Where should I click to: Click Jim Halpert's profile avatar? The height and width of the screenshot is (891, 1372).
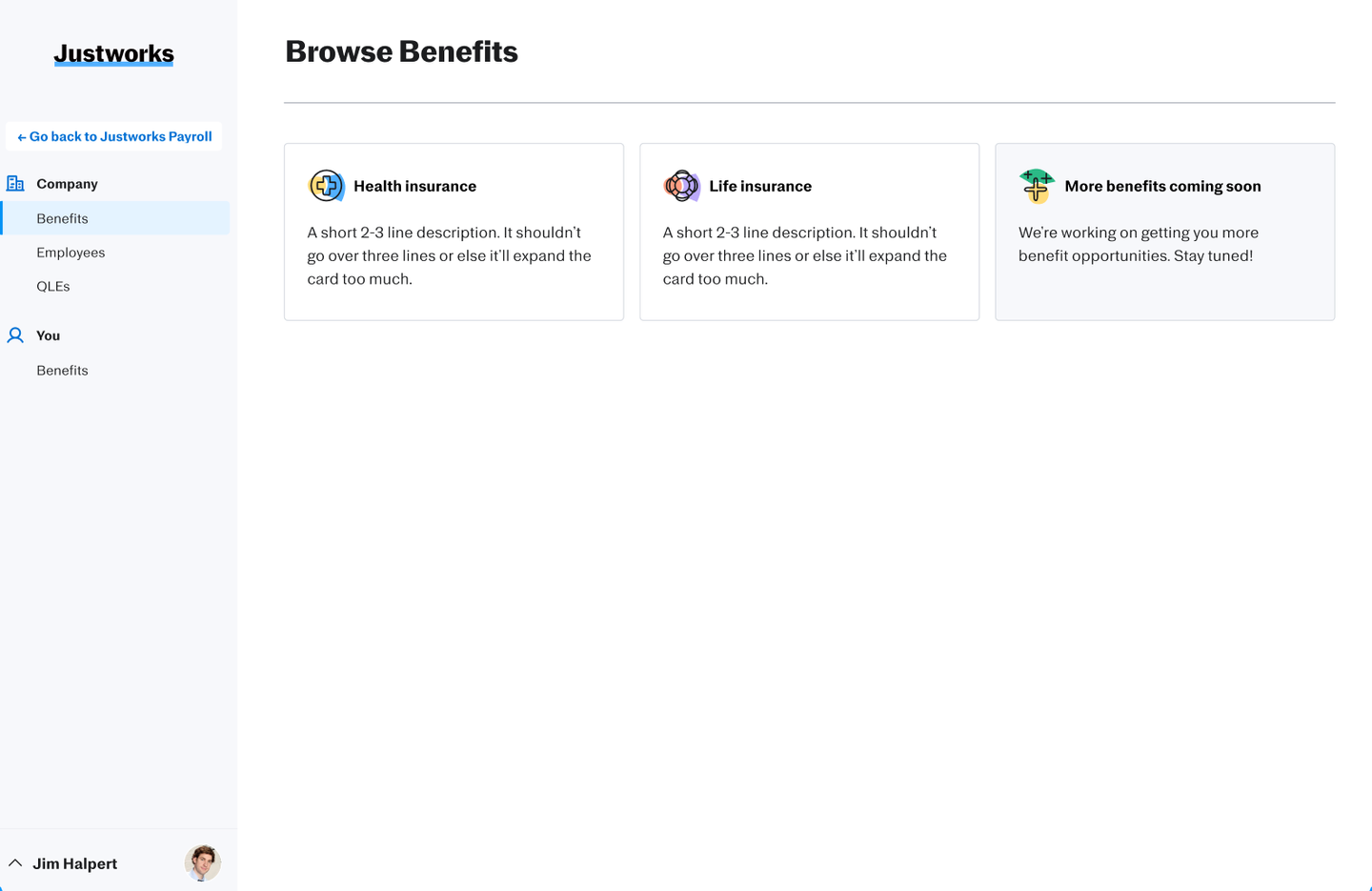pyautogui.click(x=203, y=862)
